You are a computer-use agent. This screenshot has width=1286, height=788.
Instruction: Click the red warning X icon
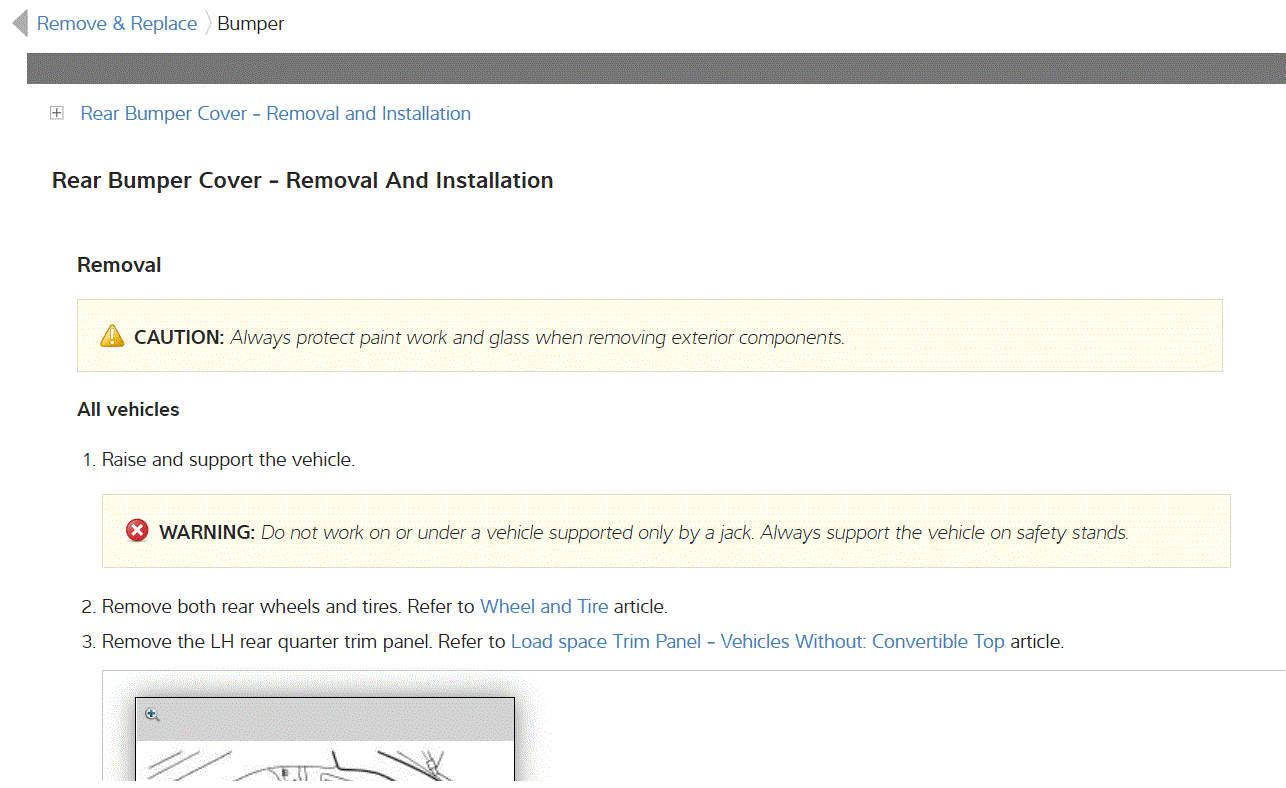(x=137, y=531)
